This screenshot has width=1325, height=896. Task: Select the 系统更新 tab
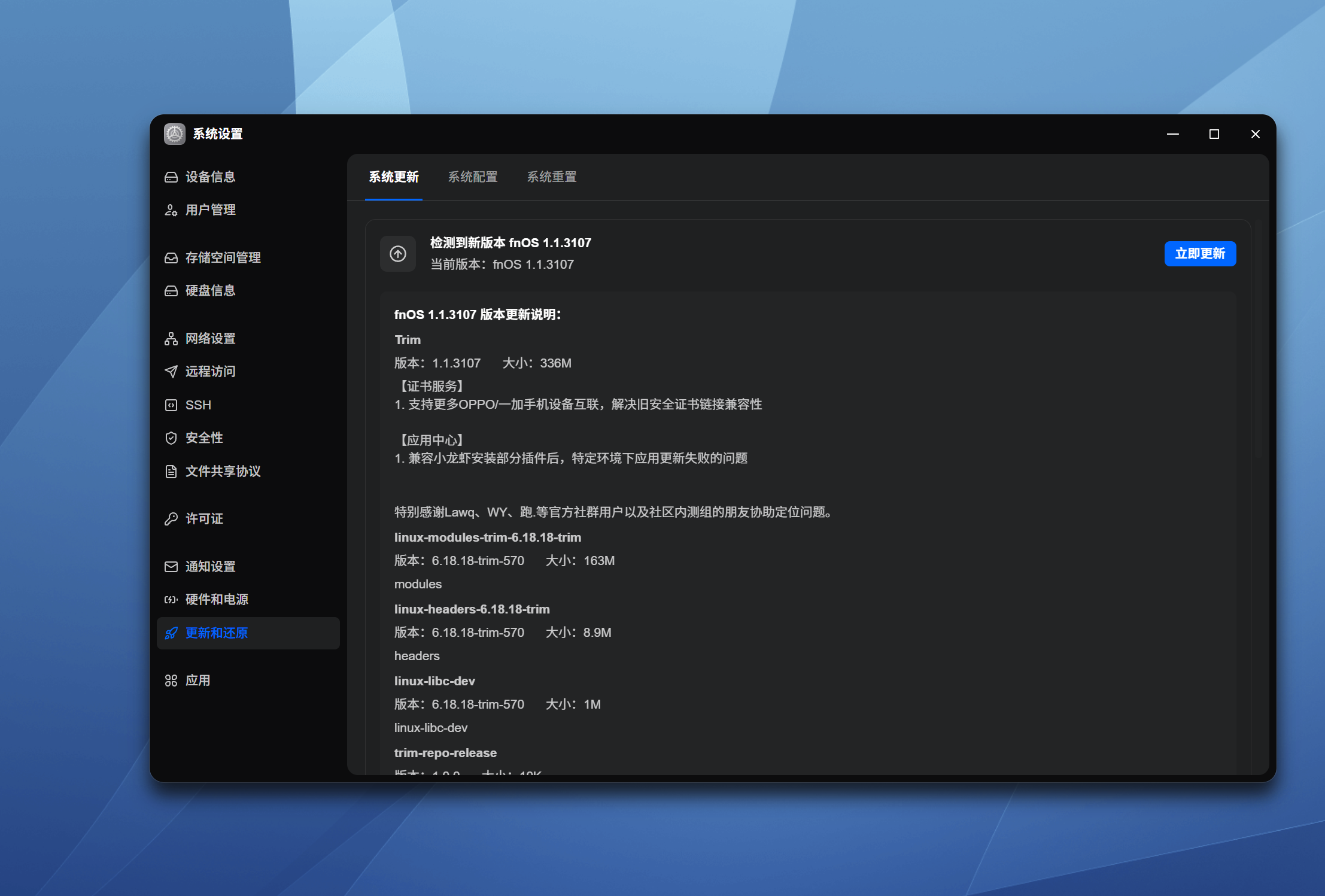point(394,177)
